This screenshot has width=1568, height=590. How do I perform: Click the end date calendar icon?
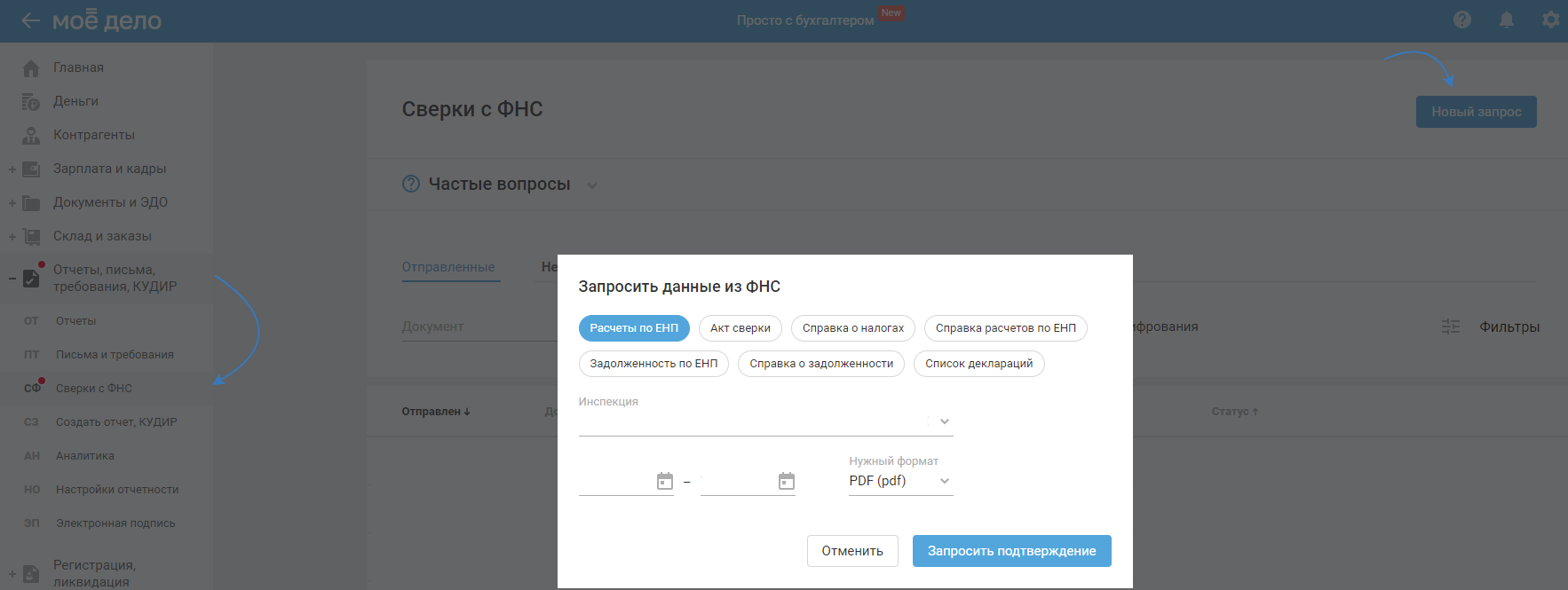click(x=786, y=481)
